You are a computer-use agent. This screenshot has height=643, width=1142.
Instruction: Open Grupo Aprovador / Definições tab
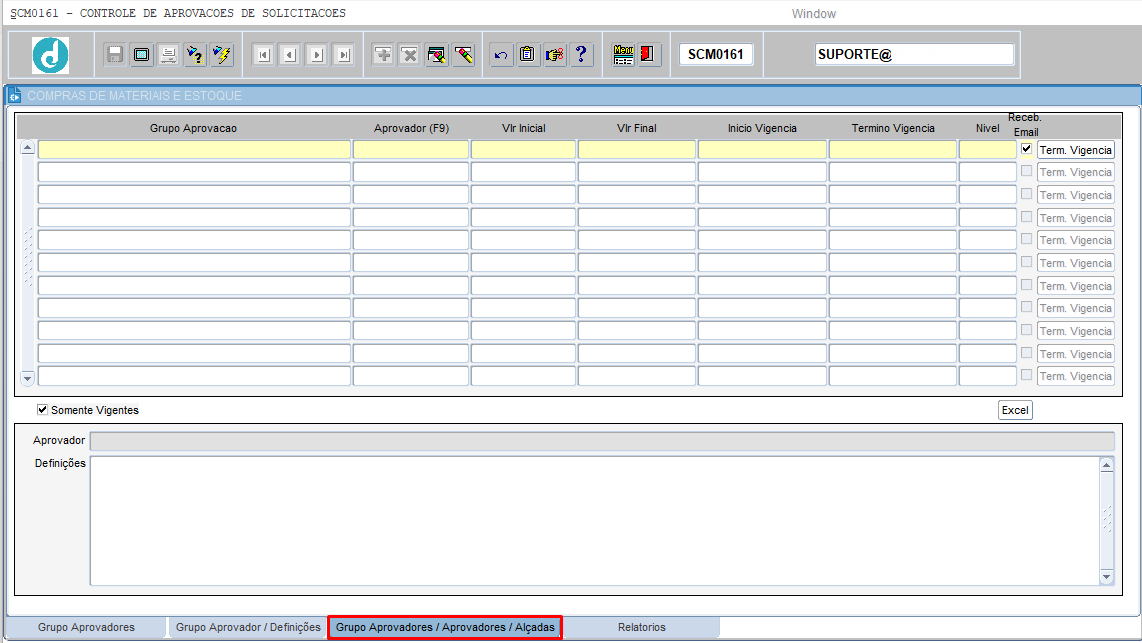click(248, 627)
